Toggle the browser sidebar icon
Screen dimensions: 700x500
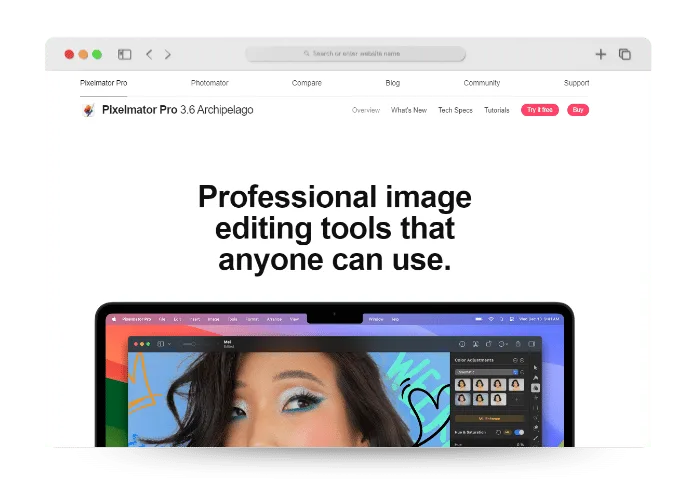coord(125,54)
